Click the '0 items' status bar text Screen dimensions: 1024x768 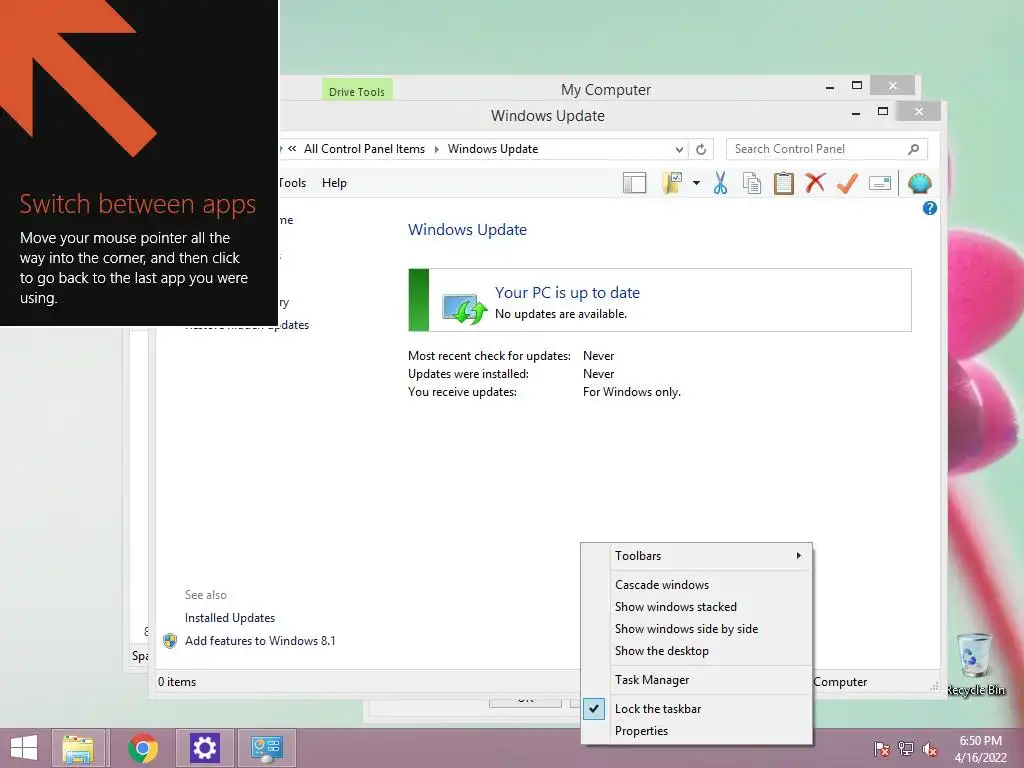pos(176,682)
